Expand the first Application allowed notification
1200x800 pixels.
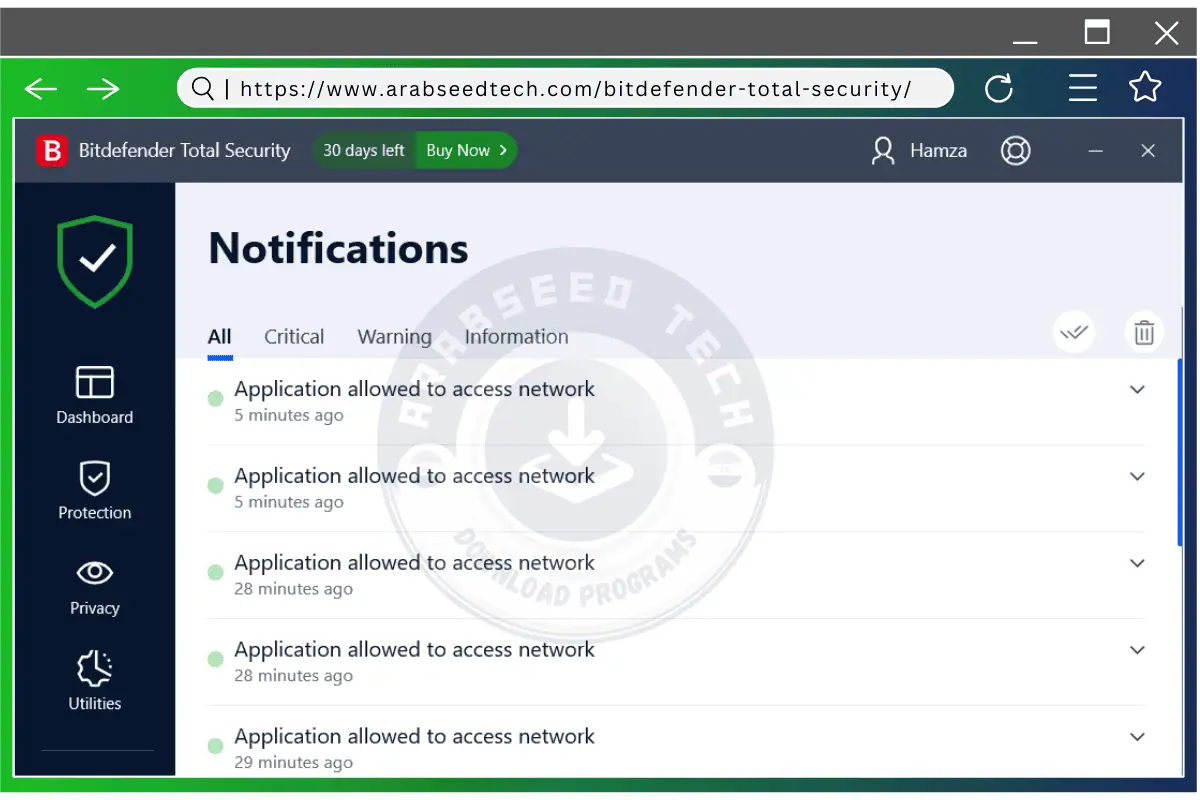point(1137,389)
